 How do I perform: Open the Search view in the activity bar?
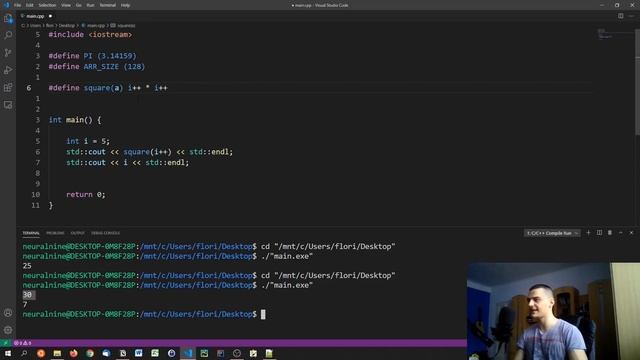point(8,35)
